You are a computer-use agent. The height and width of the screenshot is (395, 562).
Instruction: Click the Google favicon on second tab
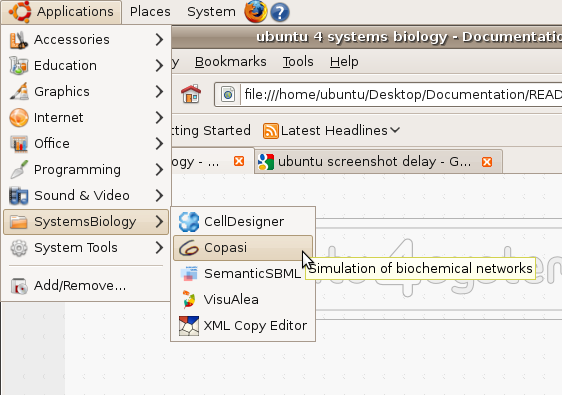(266, 162)
